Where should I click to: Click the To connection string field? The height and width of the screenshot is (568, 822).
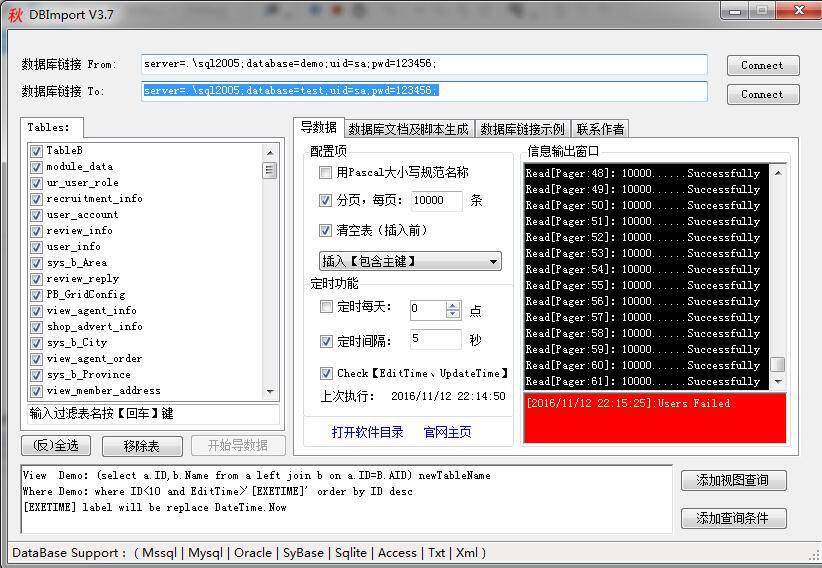click(424, 91)
